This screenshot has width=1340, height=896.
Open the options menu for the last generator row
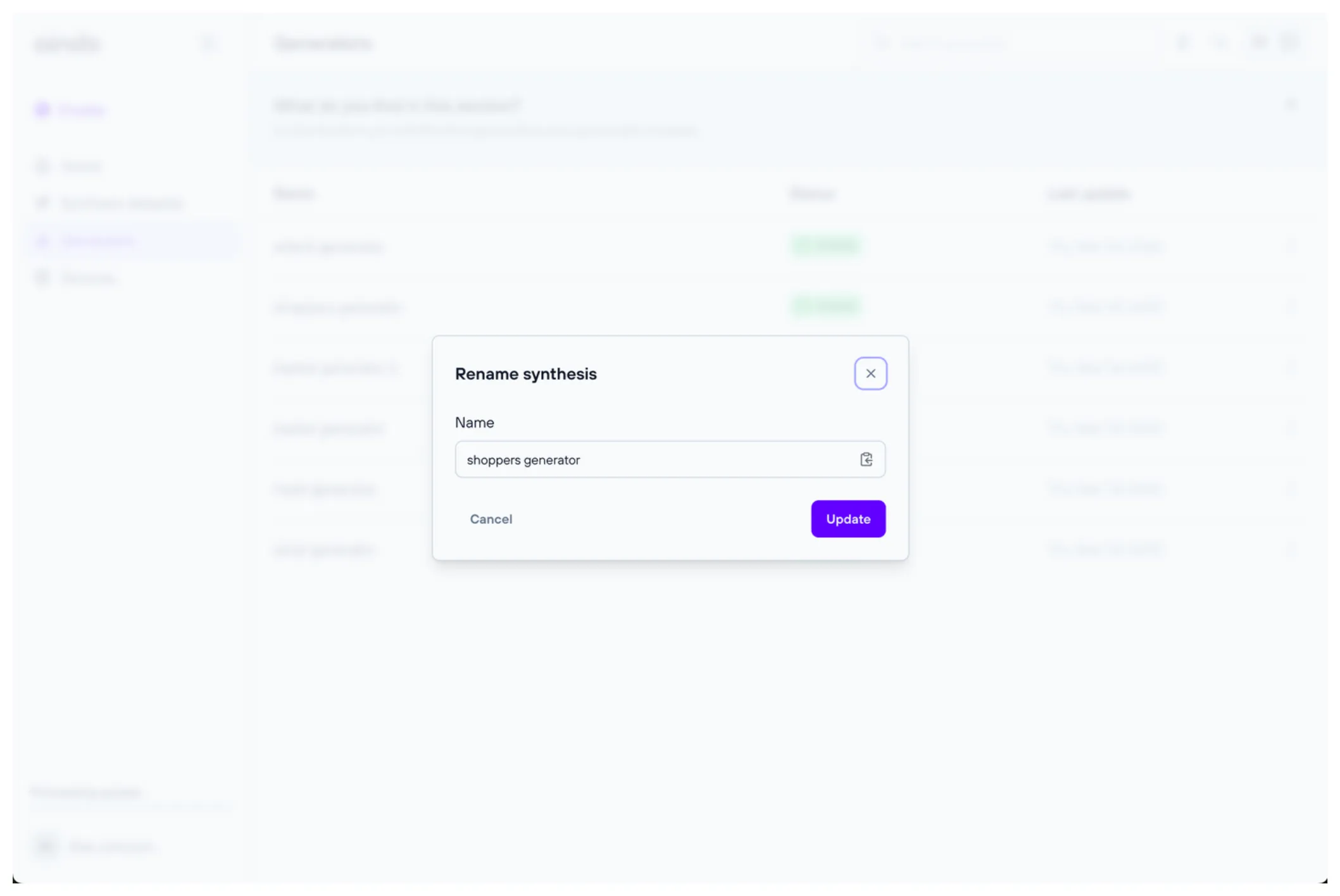tap(1291, 549)
